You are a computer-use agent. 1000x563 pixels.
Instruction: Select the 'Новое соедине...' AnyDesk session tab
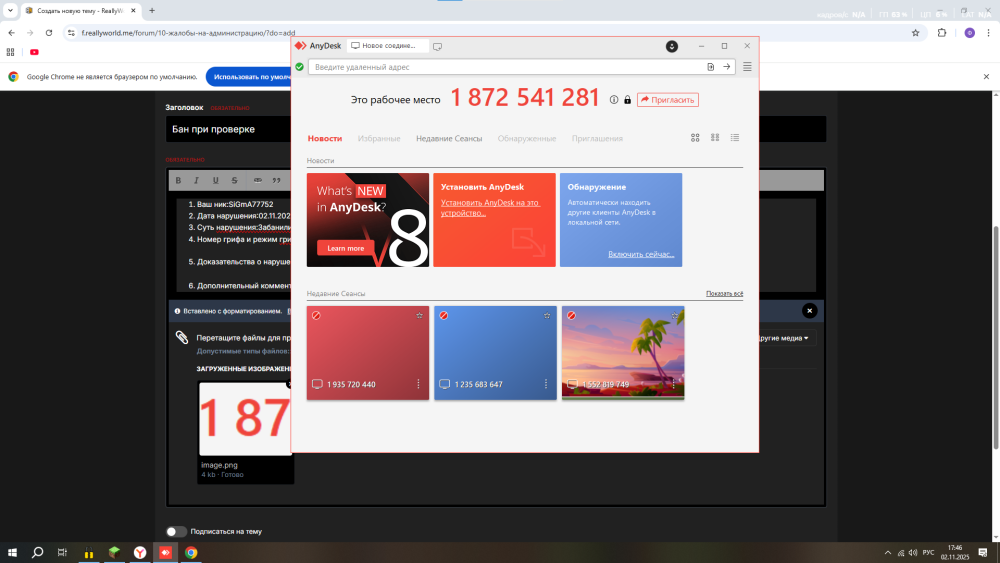[386, 46]
